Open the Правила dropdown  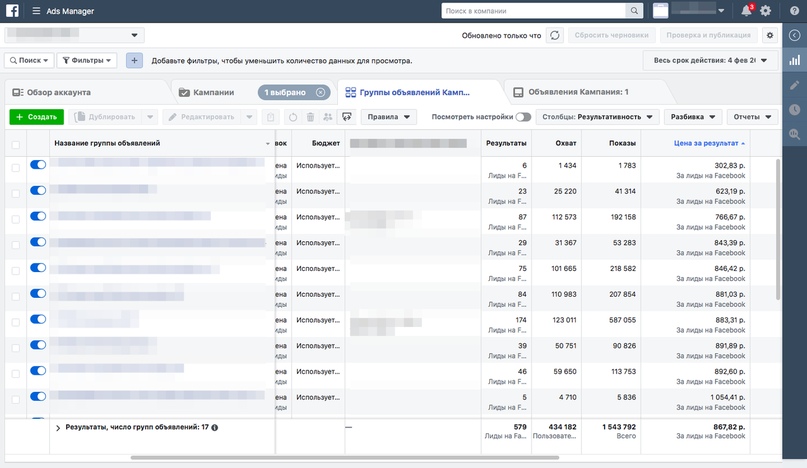point(389,117)
